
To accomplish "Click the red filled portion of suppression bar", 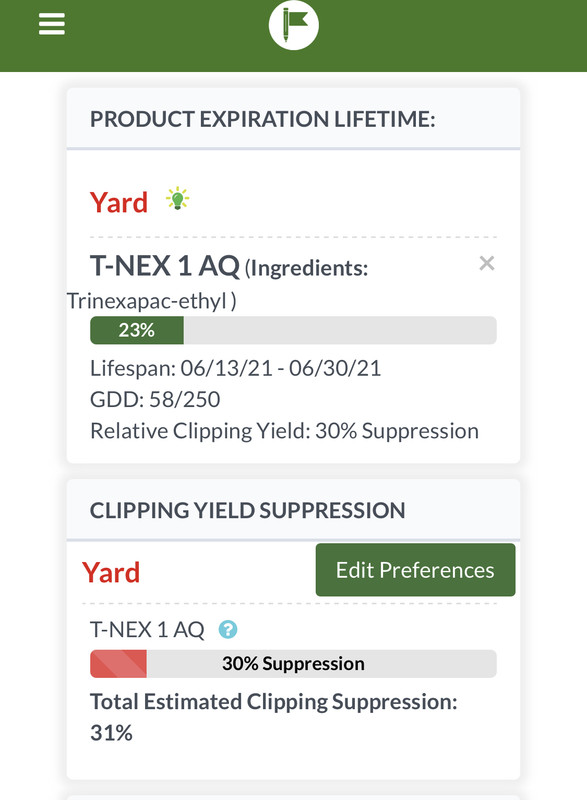I will pos(118,664).
